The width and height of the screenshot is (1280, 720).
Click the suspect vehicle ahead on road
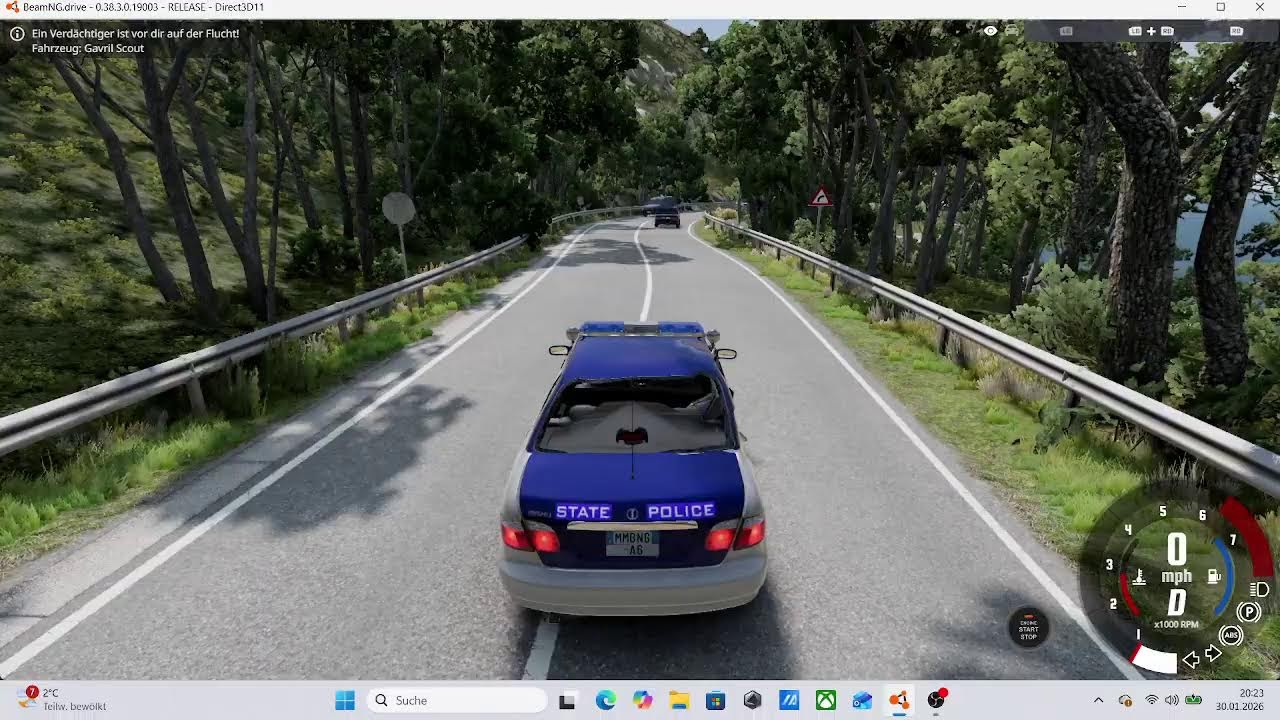pos(666,212)
